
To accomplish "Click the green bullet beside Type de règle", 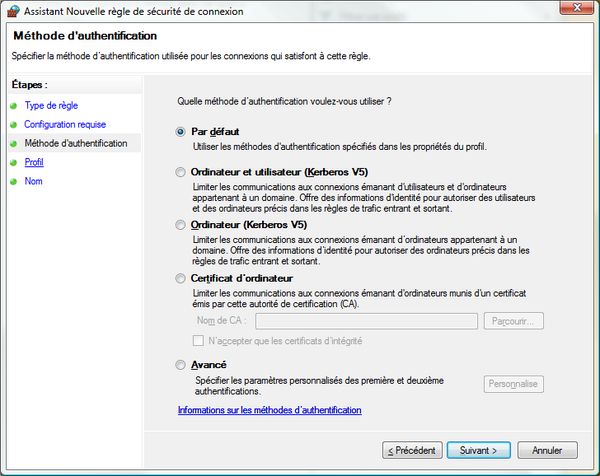I will [x=13, y=106].
